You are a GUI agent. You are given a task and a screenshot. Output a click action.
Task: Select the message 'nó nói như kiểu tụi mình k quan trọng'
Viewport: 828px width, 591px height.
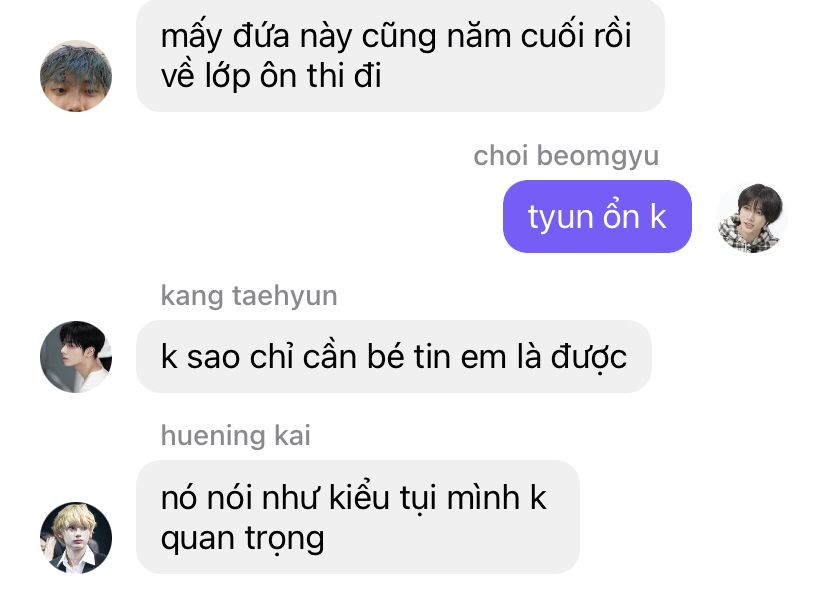[x=358, y=517]
